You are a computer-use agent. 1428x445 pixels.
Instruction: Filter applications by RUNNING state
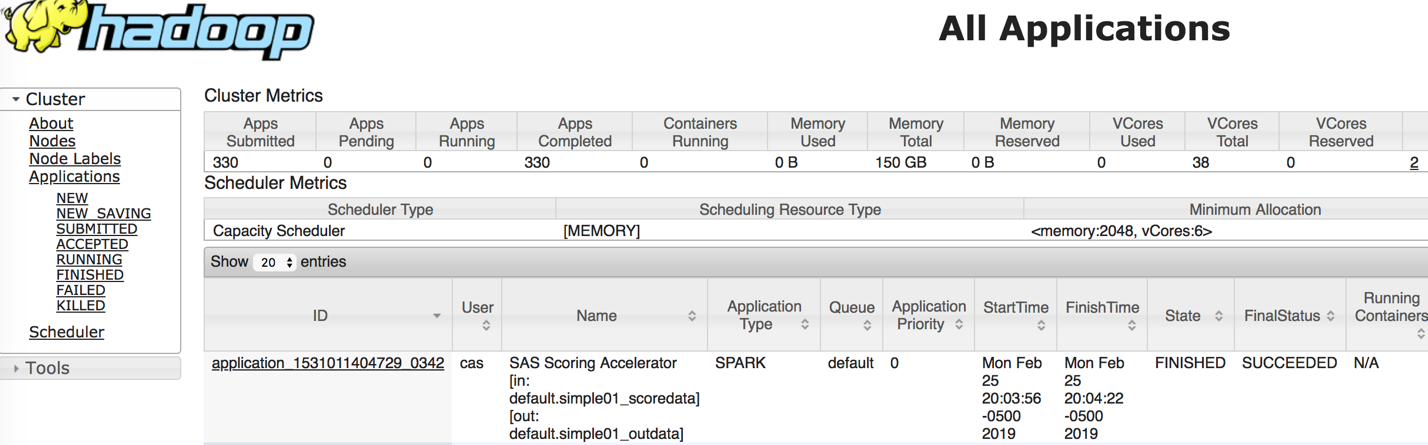89,259
